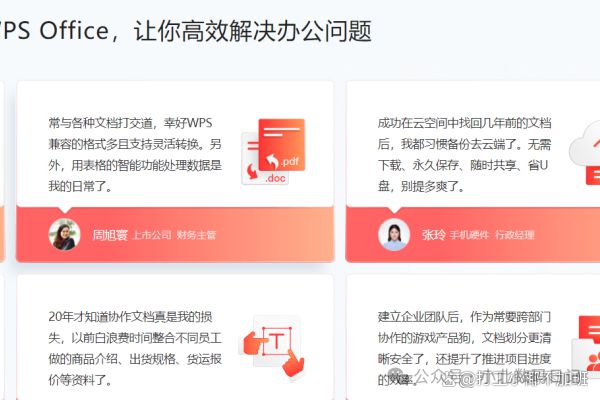
Task: Click the line 价等资料了。
Action: [x=80, y=380]
